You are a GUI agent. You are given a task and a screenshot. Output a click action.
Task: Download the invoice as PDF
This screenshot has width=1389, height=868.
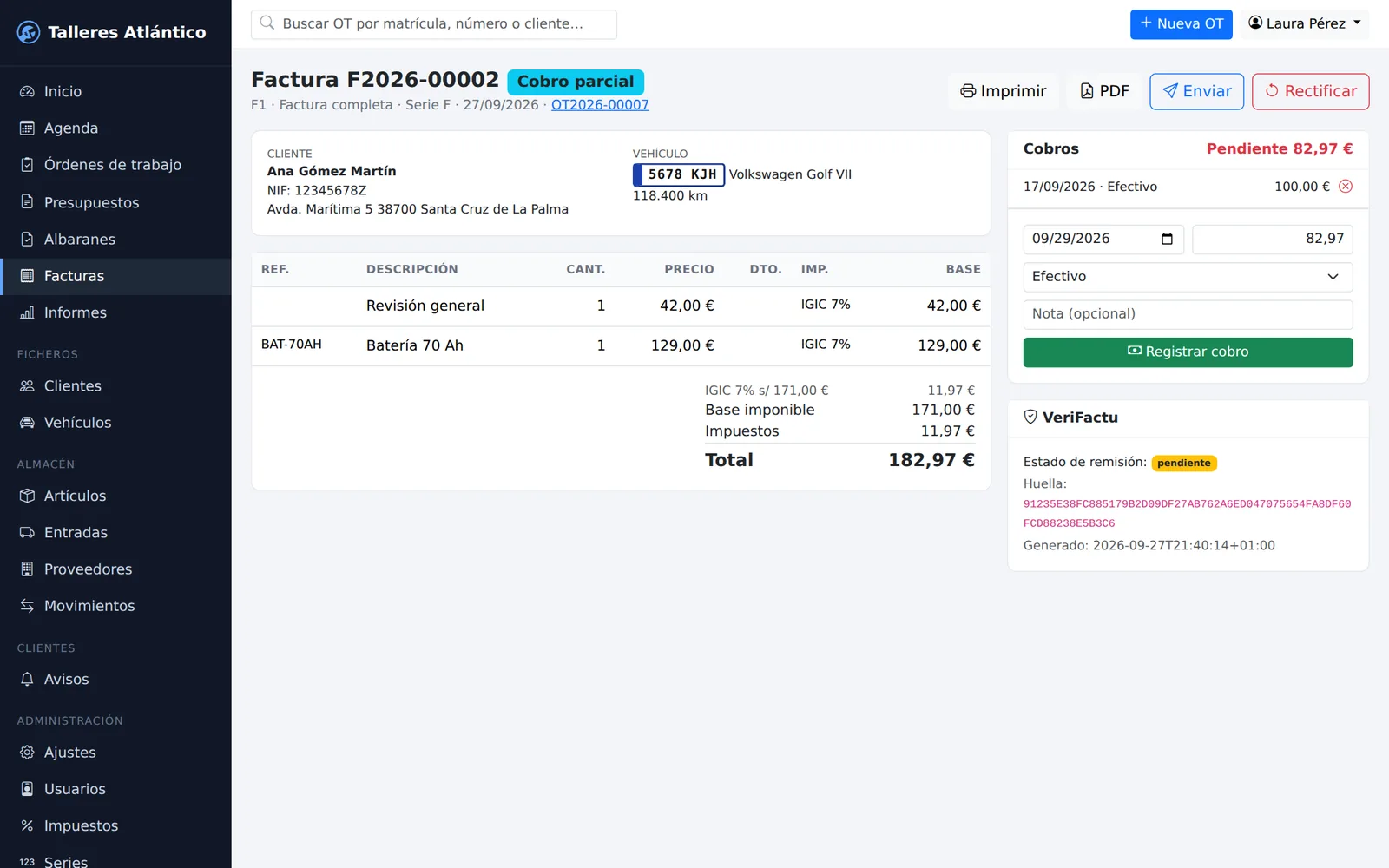[x=1104, y=91]
